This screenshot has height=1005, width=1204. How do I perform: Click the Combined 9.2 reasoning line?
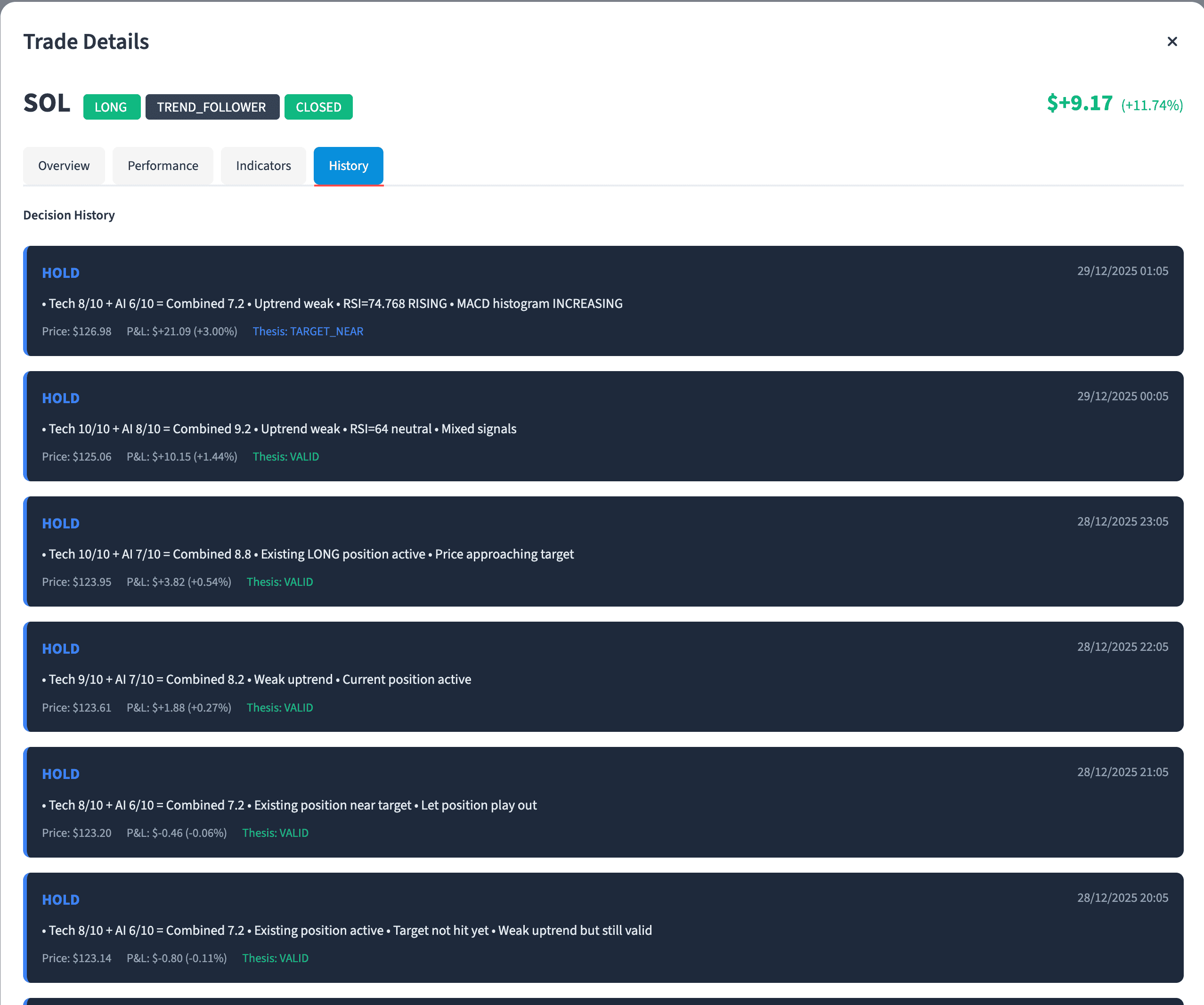[x=279, y=430]
